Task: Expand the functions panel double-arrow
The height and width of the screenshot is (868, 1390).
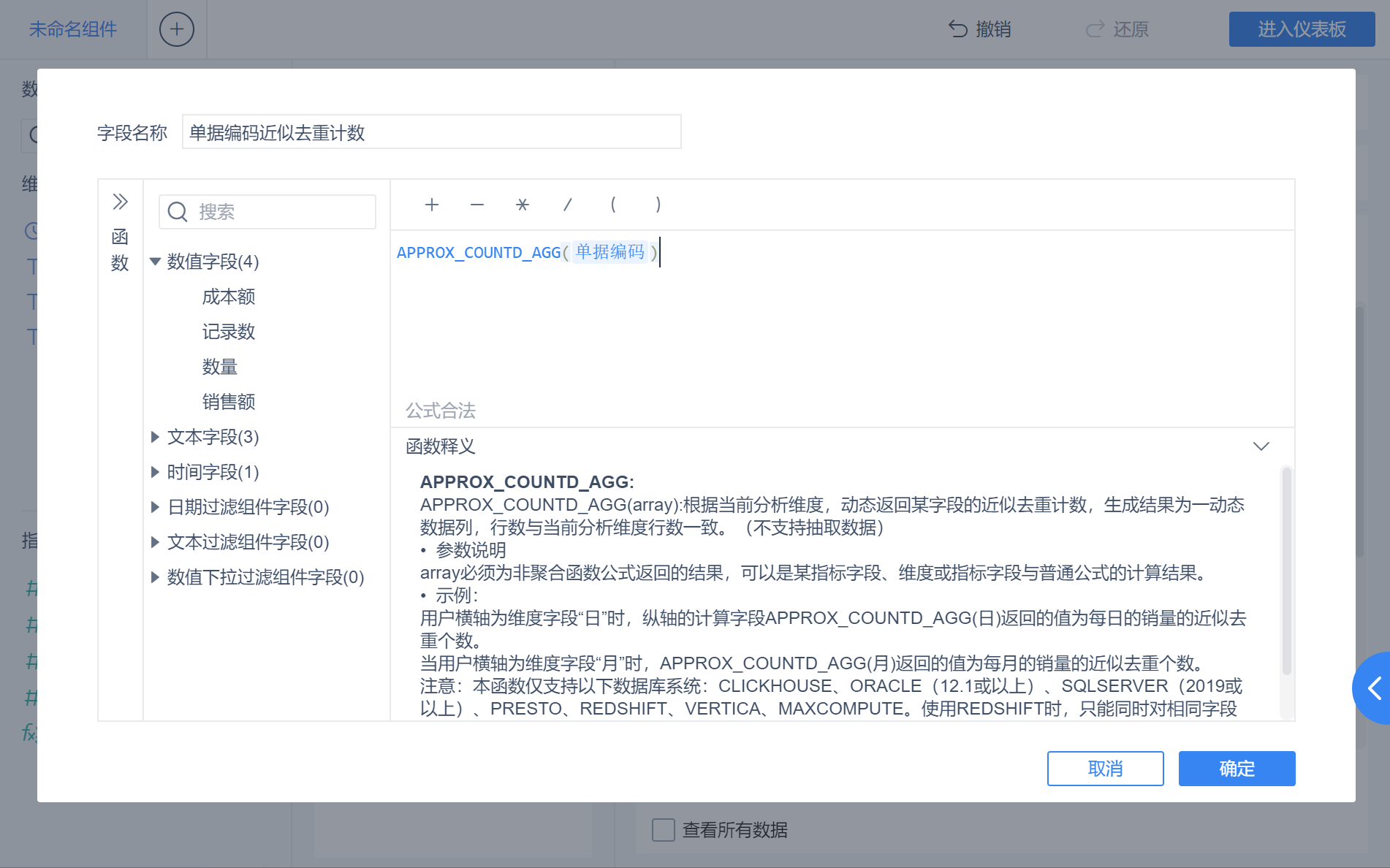Action: click(121, 202)
